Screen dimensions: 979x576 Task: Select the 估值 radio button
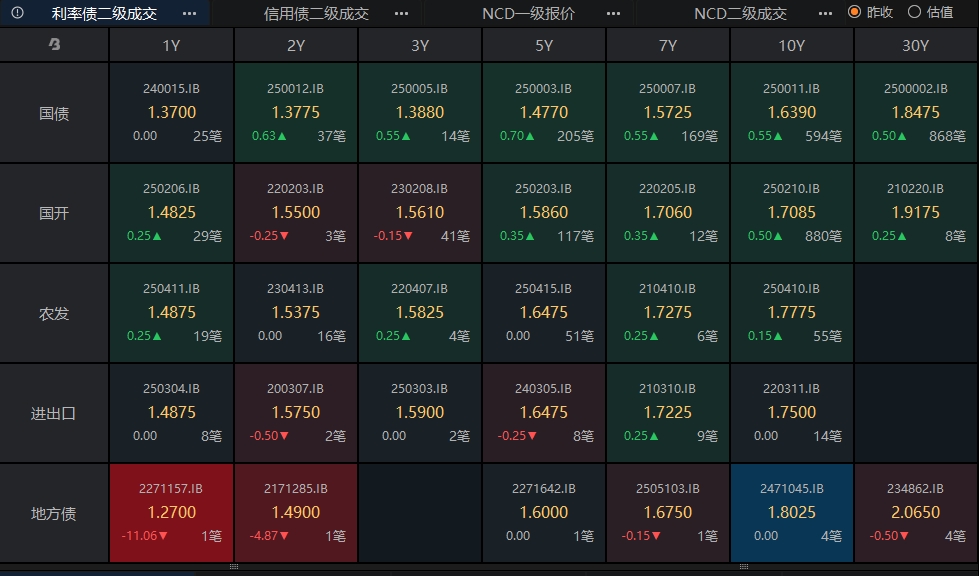pos(914,12)
